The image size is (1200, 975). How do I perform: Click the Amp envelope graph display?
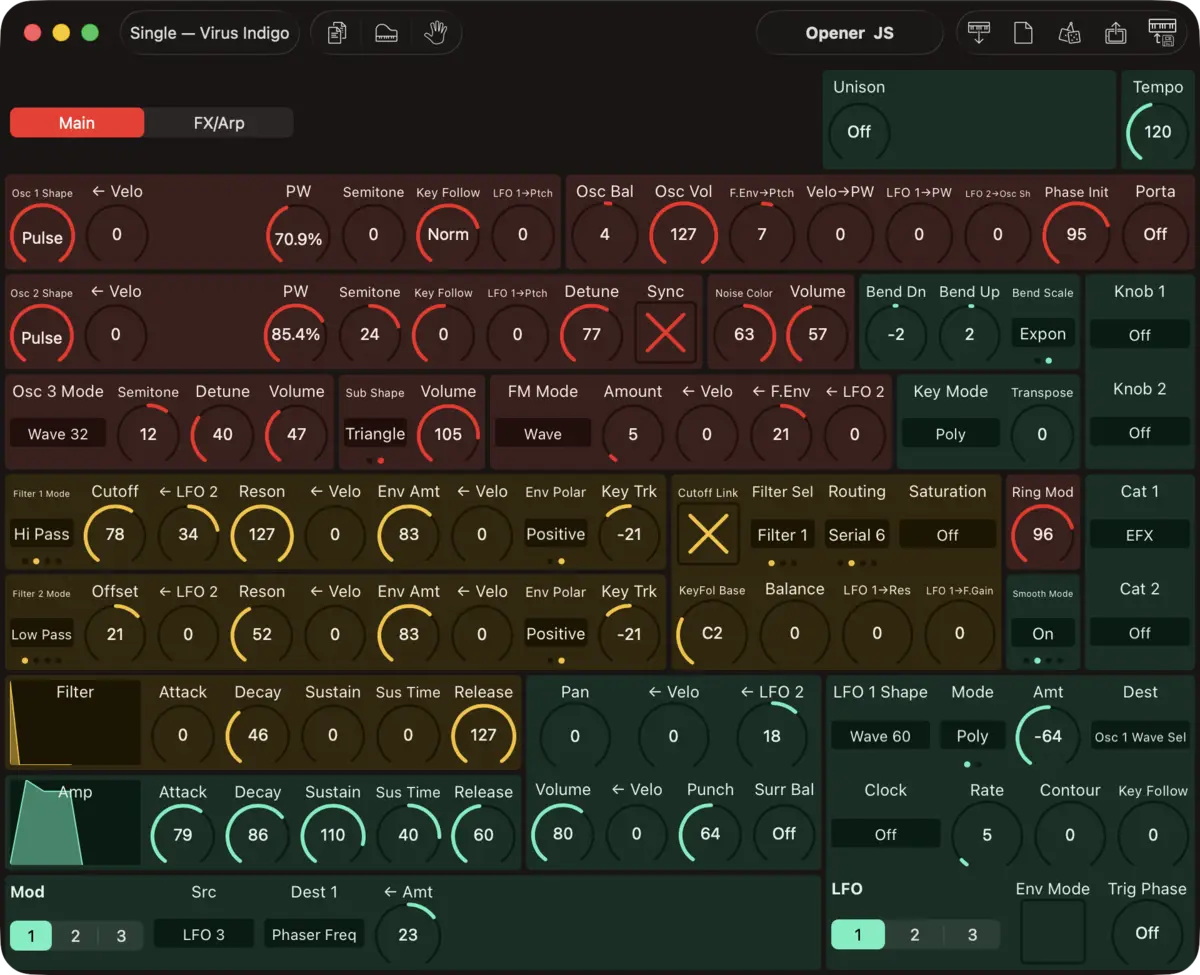click(75, 822)
